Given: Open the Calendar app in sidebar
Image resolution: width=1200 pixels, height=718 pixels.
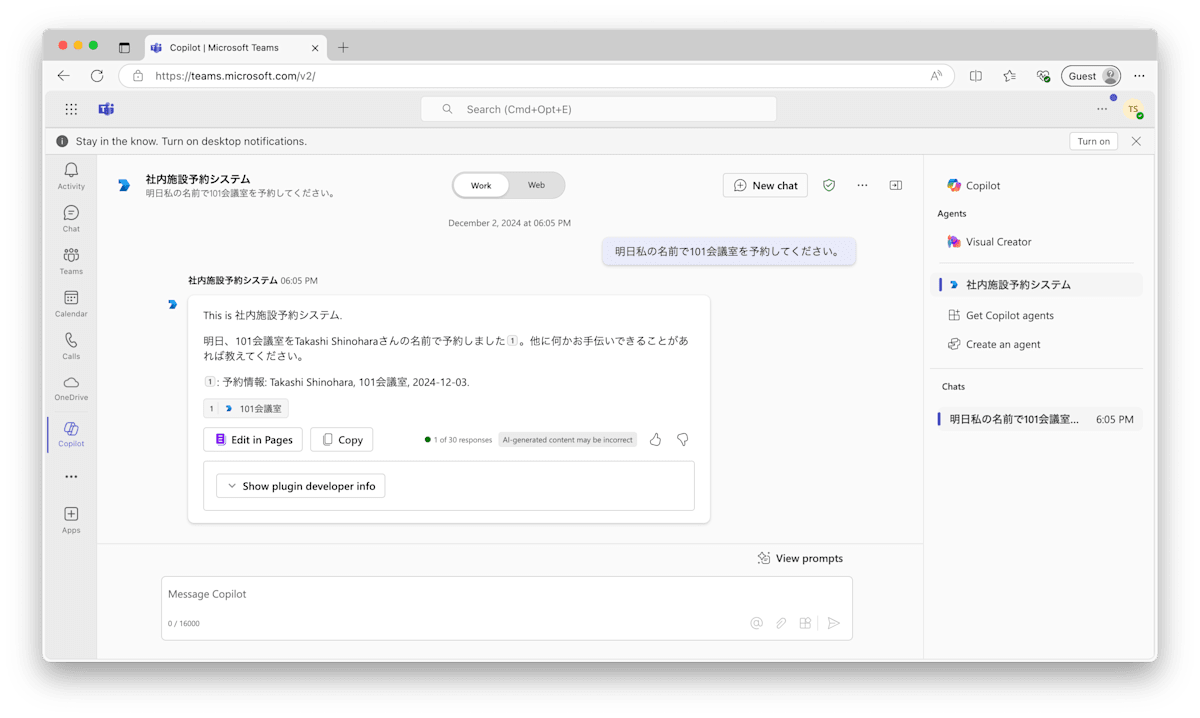Looking at the screenshot, I should click(71, 304).
